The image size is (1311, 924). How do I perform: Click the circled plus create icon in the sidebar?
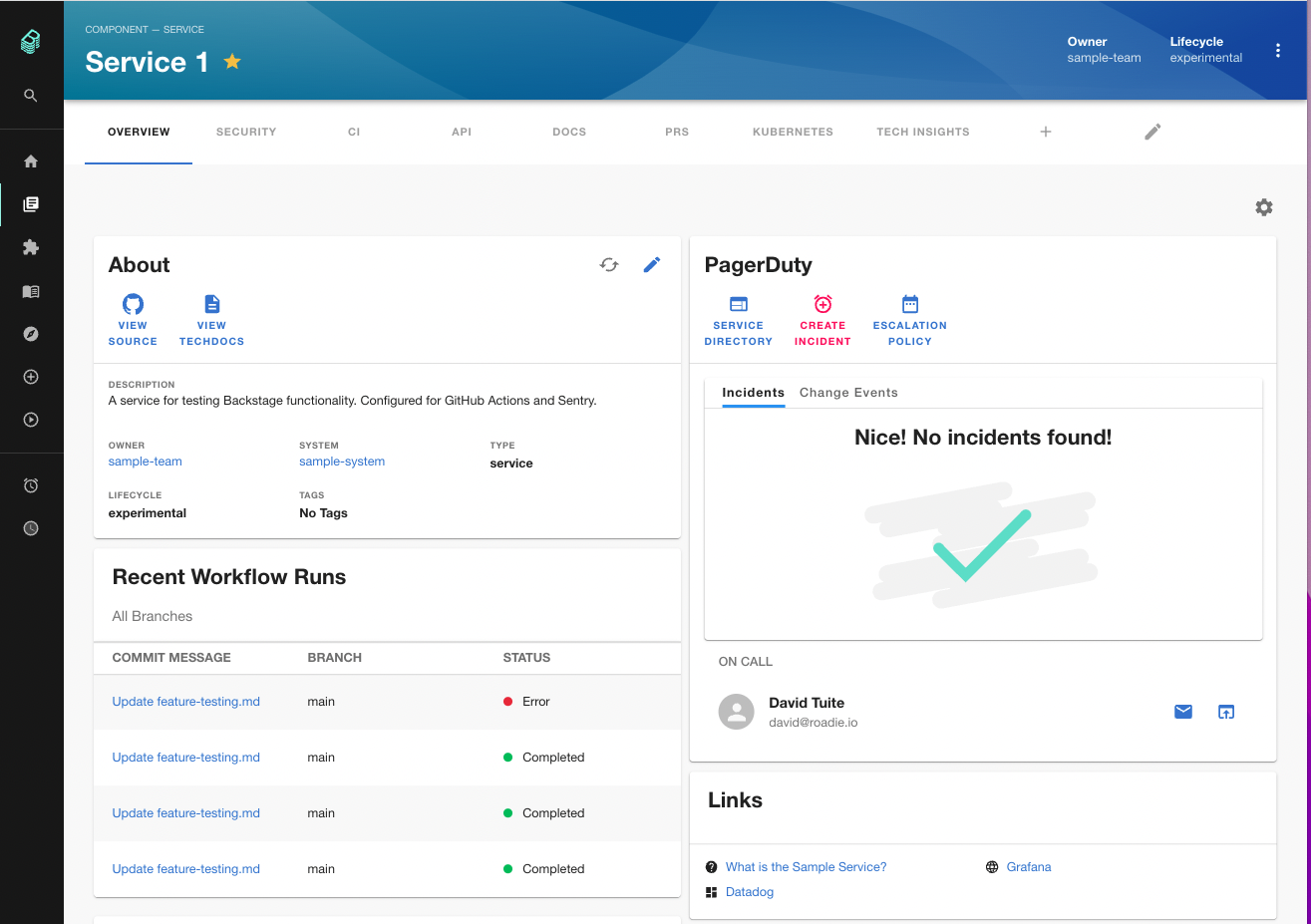coord(31,377)
